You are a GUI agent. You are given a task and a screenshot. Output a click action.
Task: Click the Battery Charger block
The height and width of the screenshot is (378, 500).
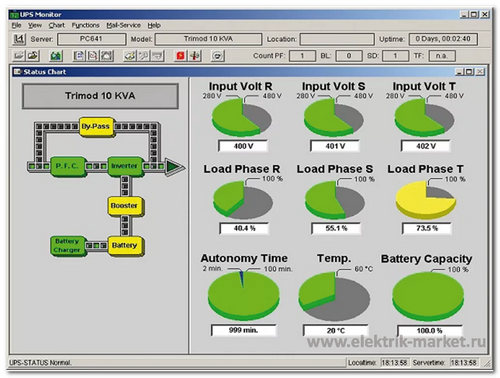pyautogui.click(x=68, y=246)
